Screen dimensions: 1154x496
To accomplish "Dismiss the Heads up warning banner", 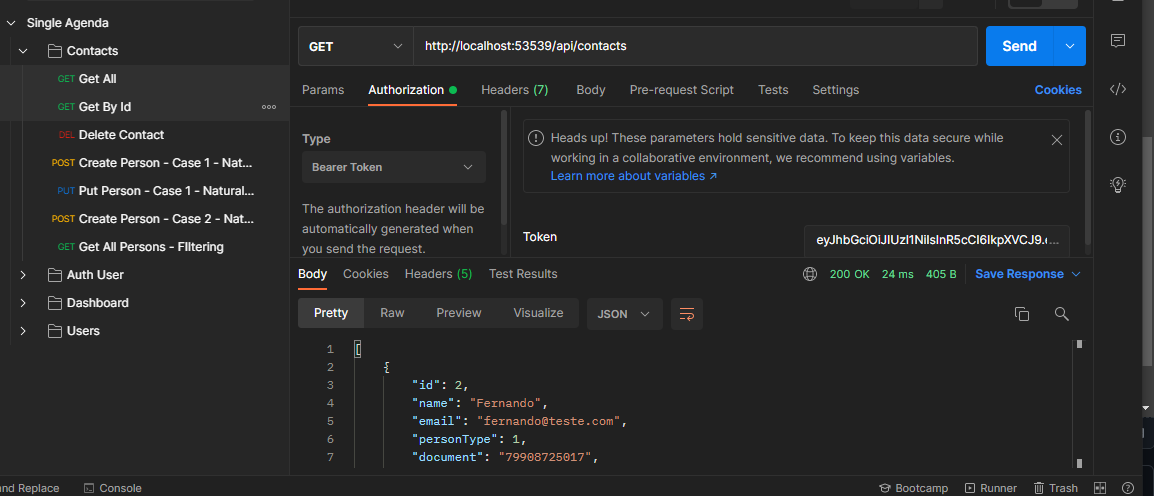I will 1057,140.
